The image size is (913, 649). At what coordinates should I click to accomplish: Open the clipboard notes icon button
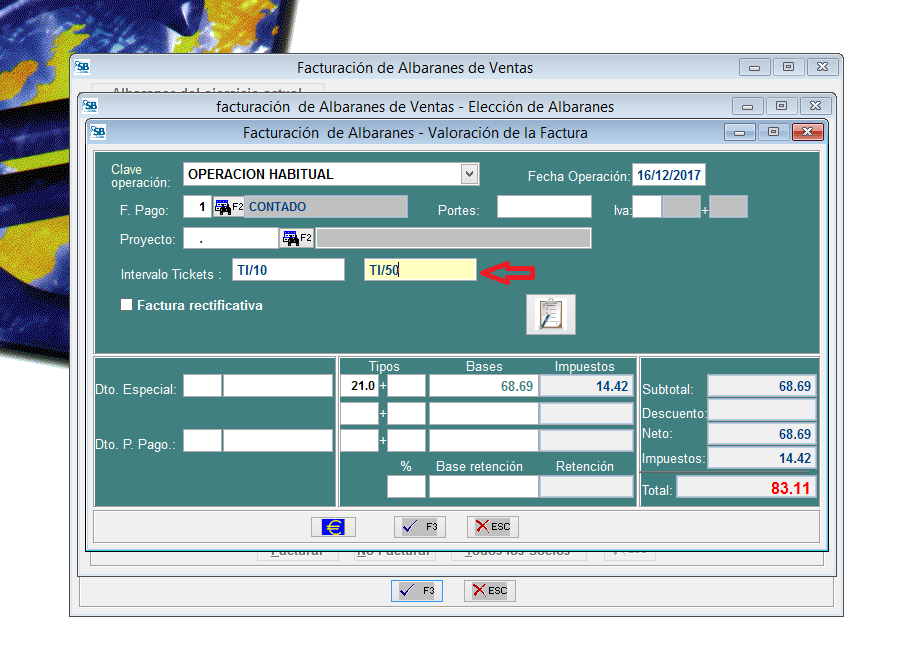coord(551,314)
